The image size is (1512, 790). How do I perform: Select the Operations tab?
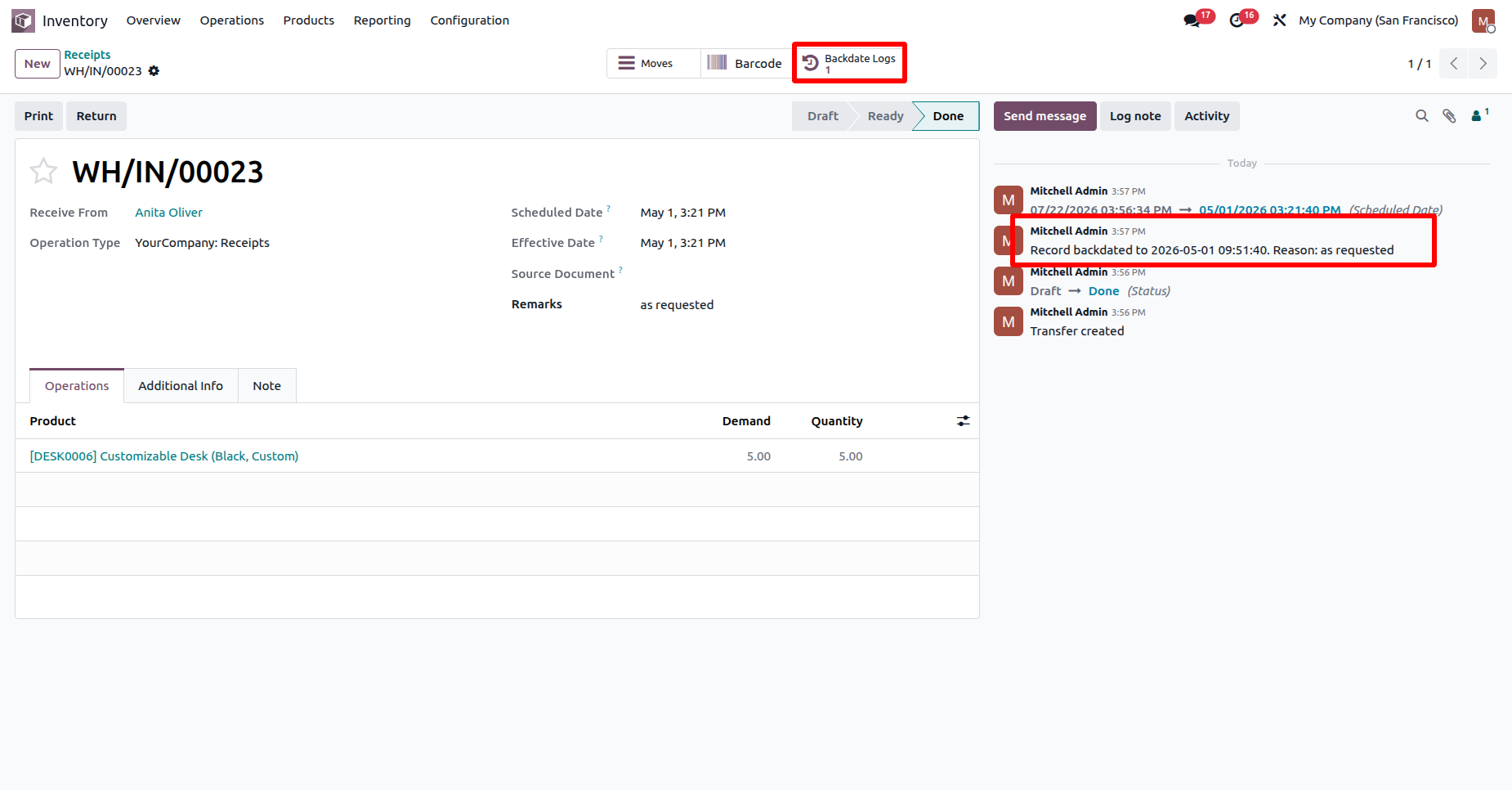click(x=77, y=386)
